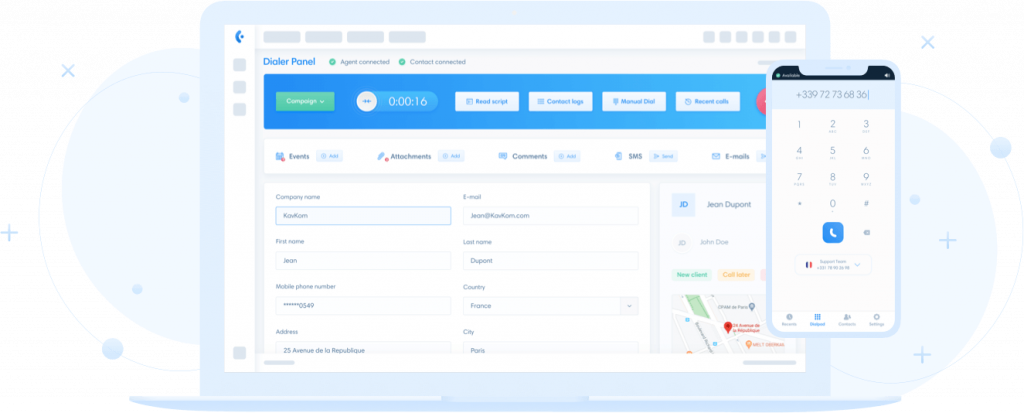The image size is (1024, 413).
Task: Switch to Recents tab on phone
Action: (789, 319)
